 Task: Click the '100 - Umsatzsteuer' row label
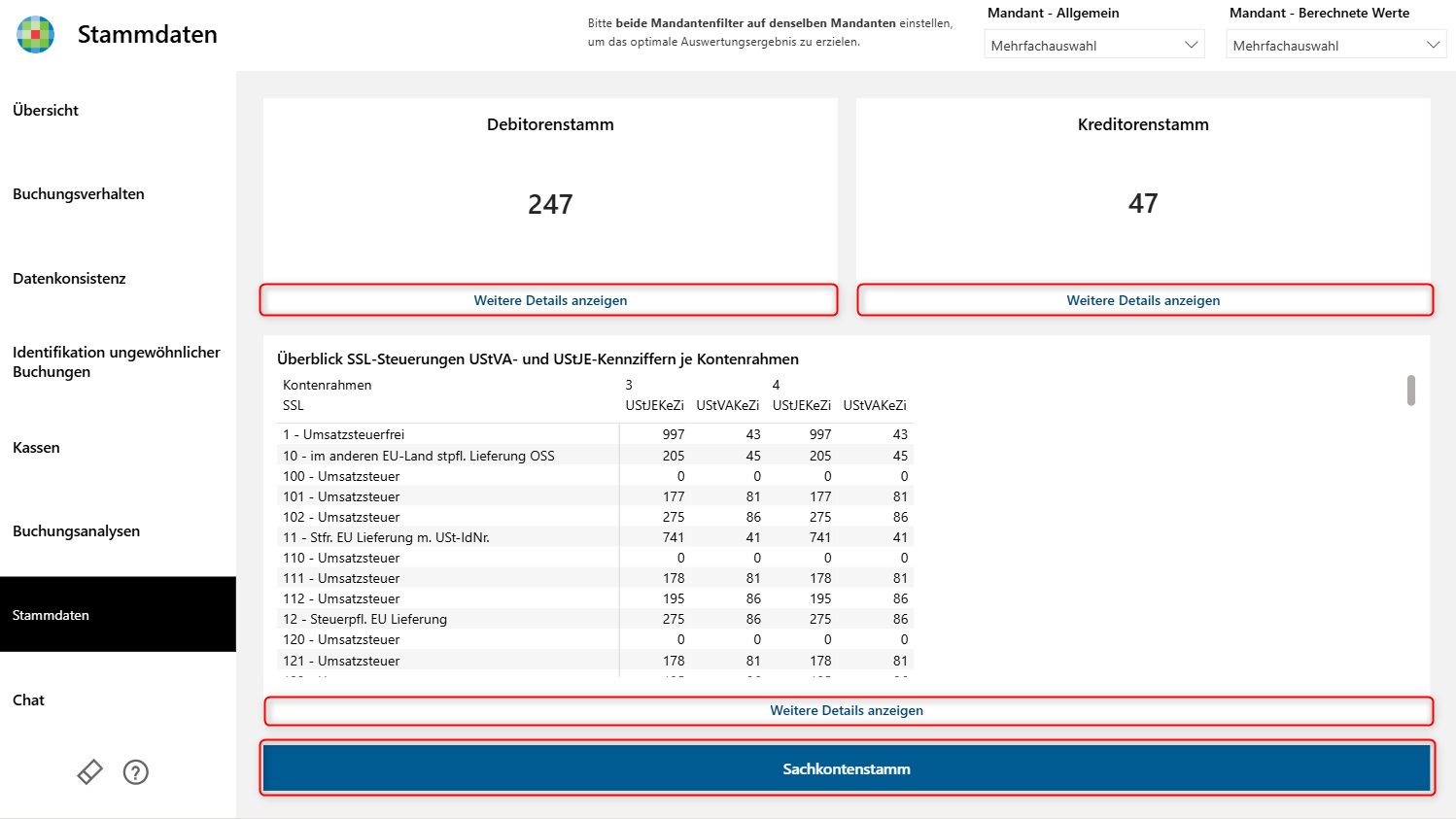pos(341,476)
